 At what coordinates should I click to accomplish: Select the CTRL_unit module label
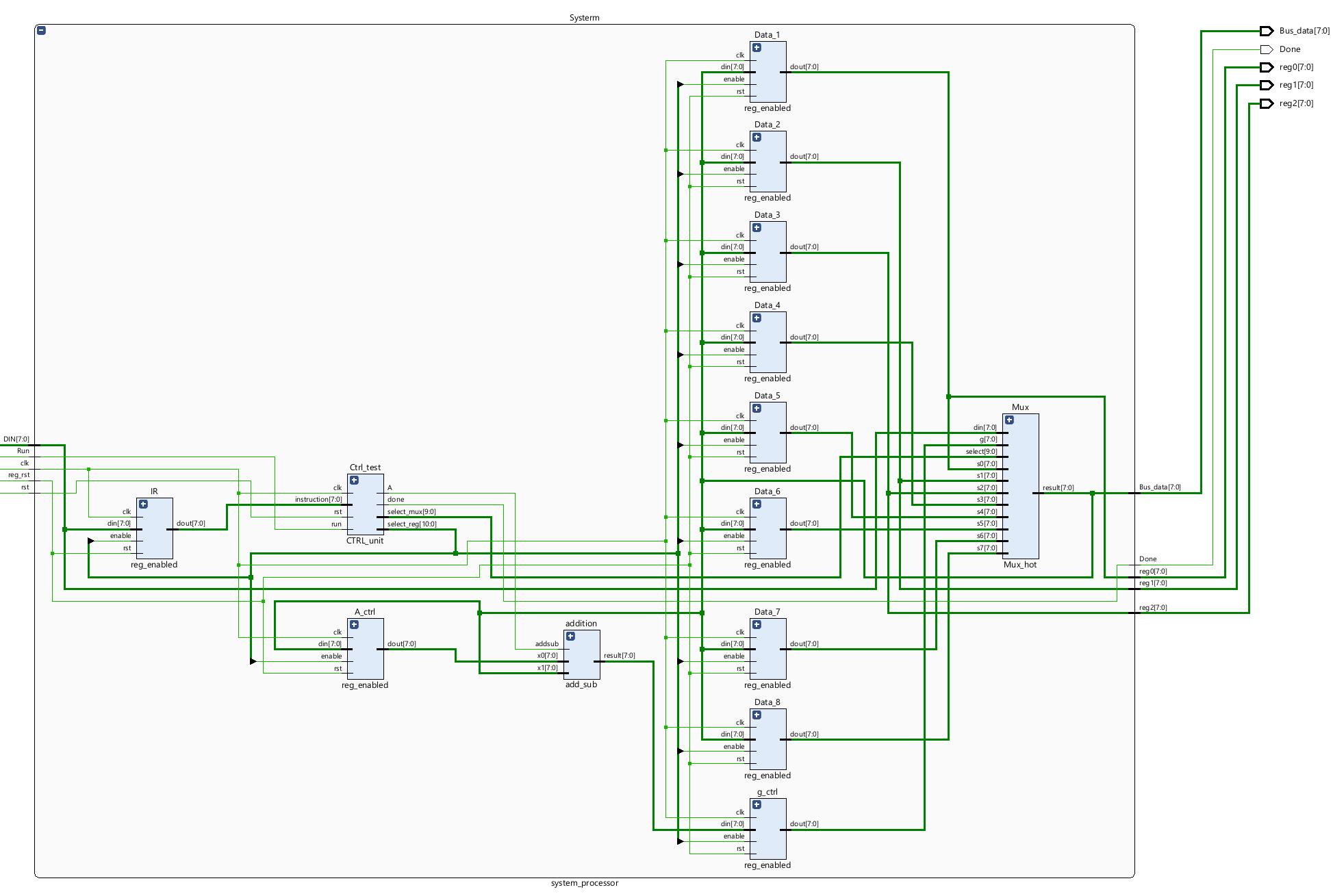365,541
